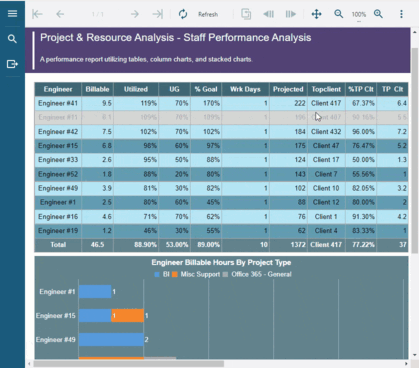
Task: Click projected value 222
Action: coord(288,103)
